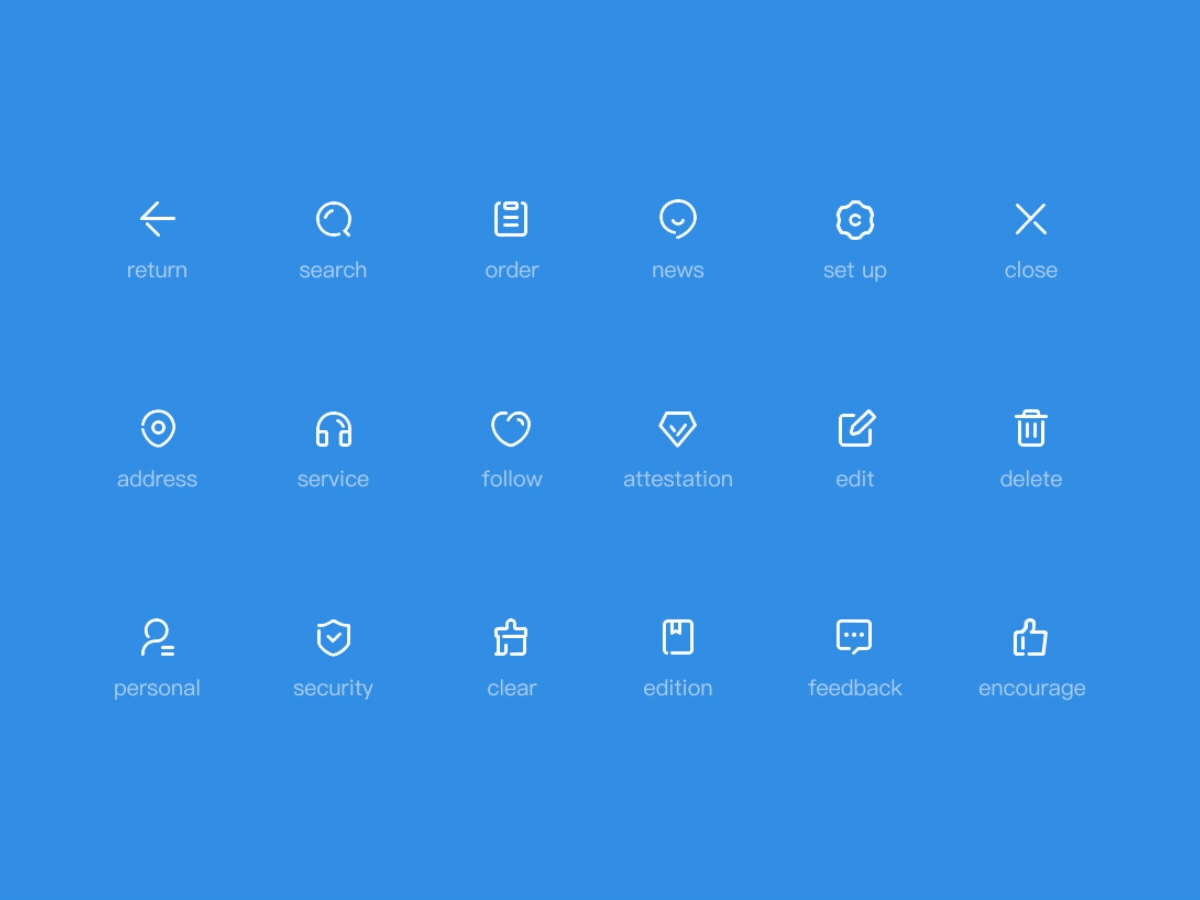
Task: Click the 'follow' text label
Action: coord(512,479)
